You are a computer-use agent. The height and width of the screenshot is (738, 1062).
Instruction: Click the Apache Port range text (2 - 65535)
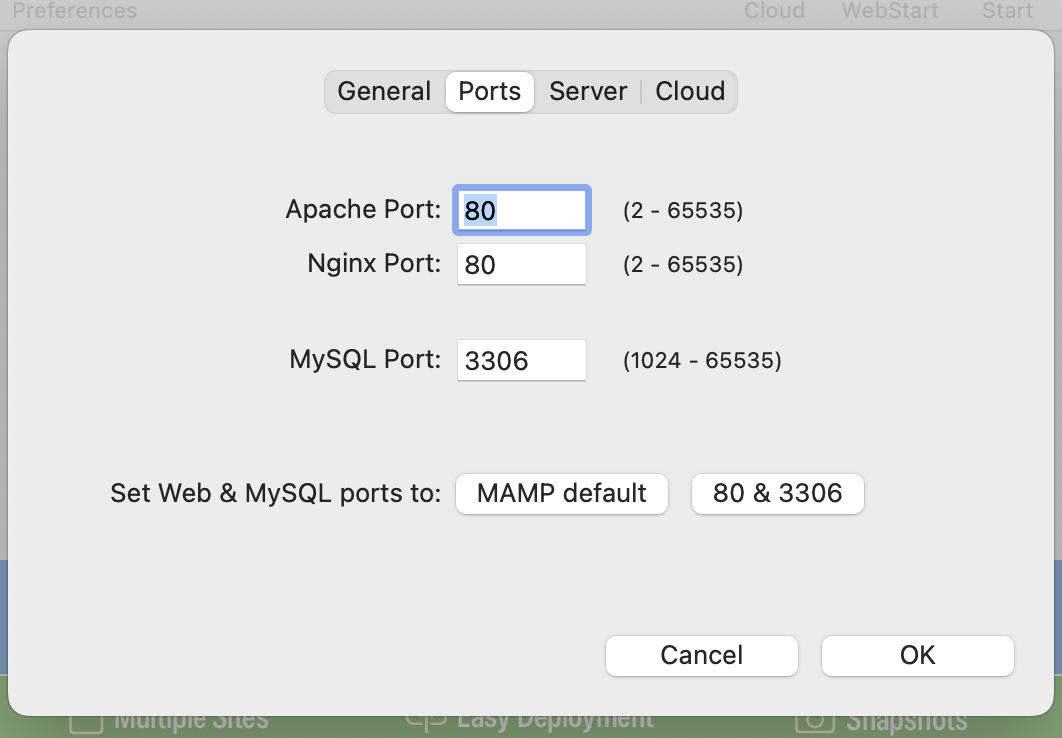(x=683, y=211)
